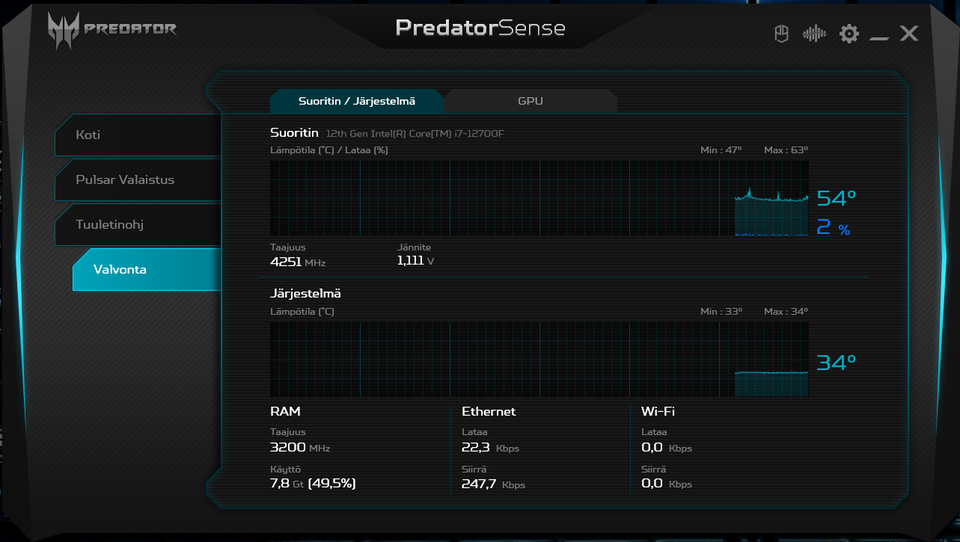Click the Suoritin temperature graph

tap(539, 198)
